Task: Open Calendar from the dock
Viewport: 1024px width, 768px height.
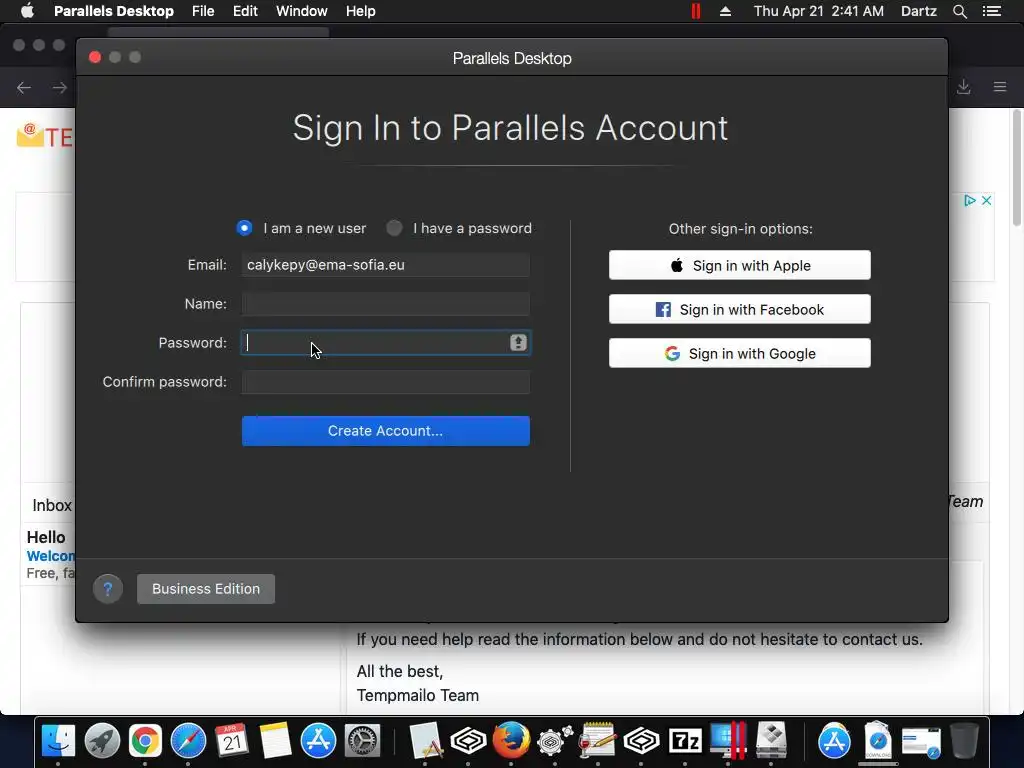Action: point(232,741)
